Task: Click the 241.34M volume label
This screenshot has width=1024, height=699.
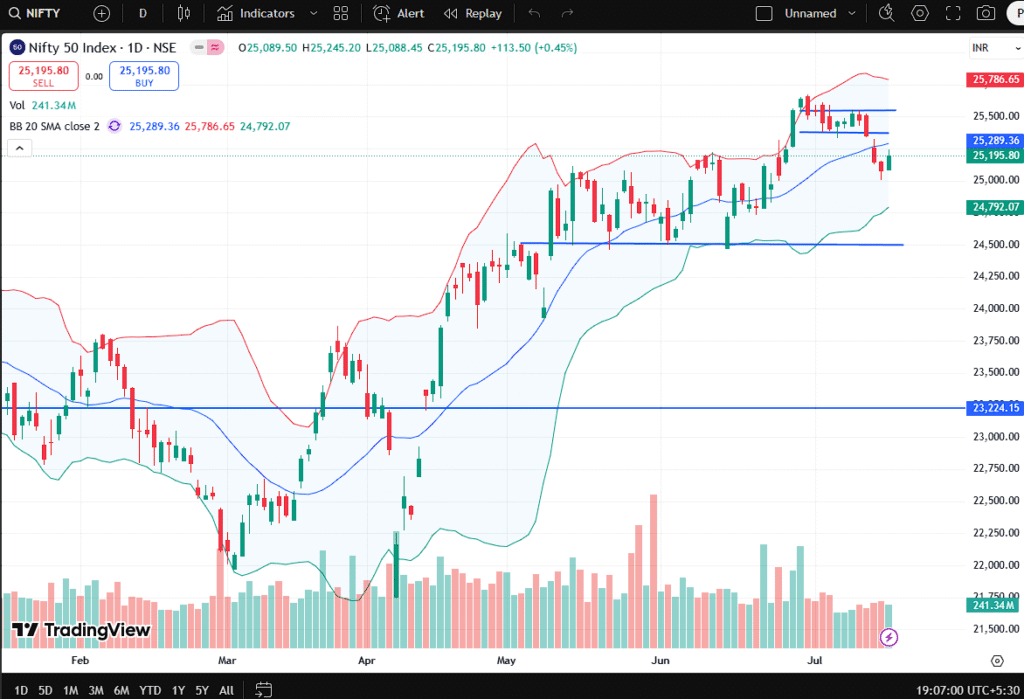Action: coord(993,605)
